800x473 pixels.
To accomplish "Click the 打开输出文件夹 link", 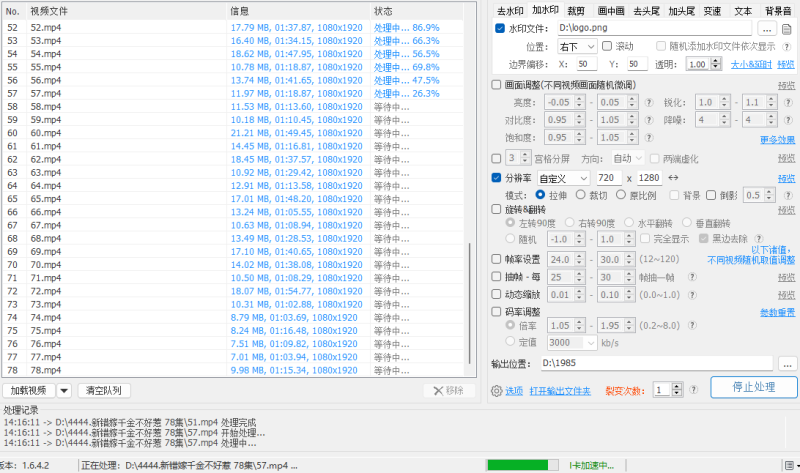I will [x=560, y=390].
